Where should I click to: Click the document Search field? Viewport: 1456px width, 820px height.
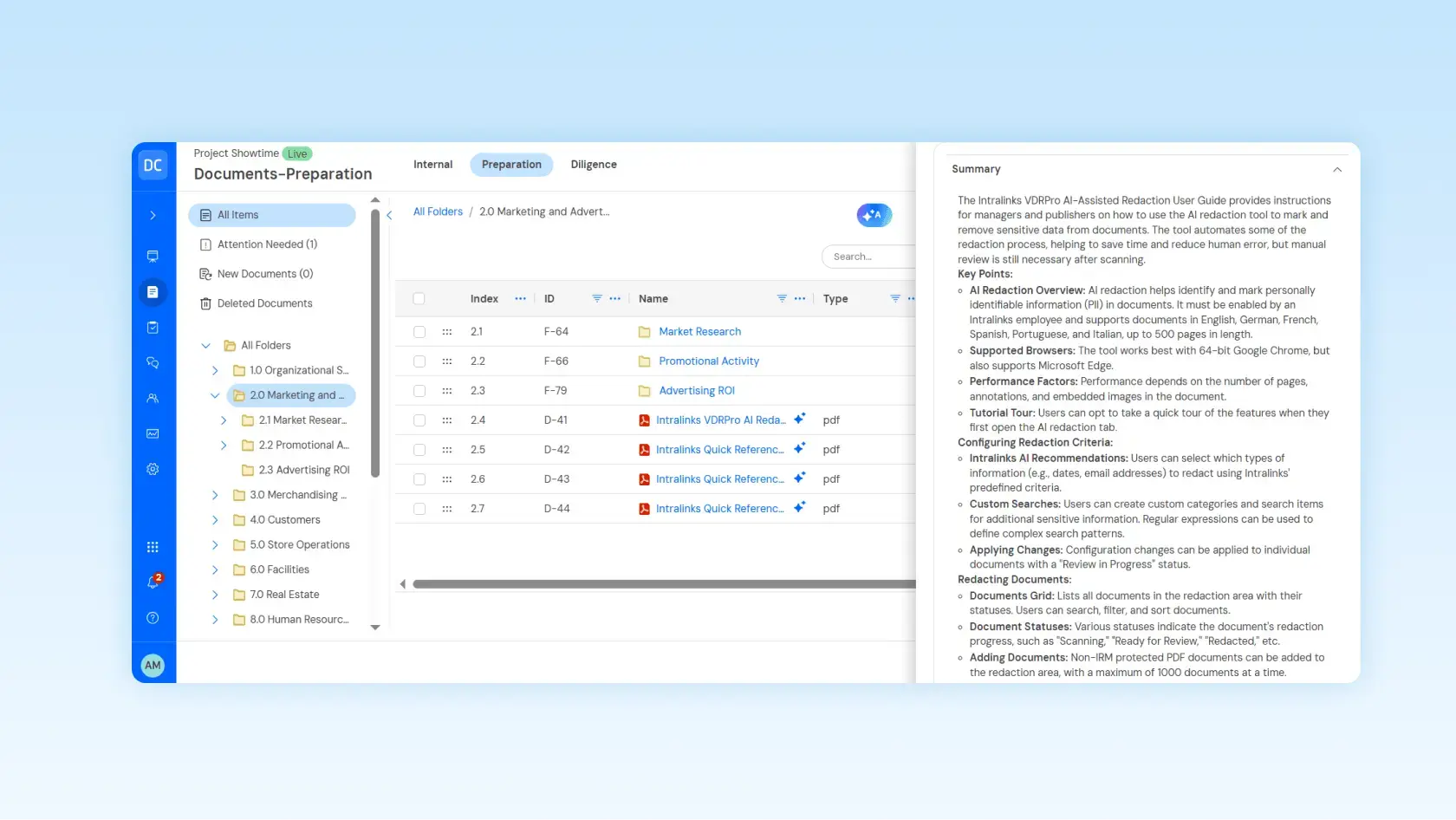coord(868,257)
